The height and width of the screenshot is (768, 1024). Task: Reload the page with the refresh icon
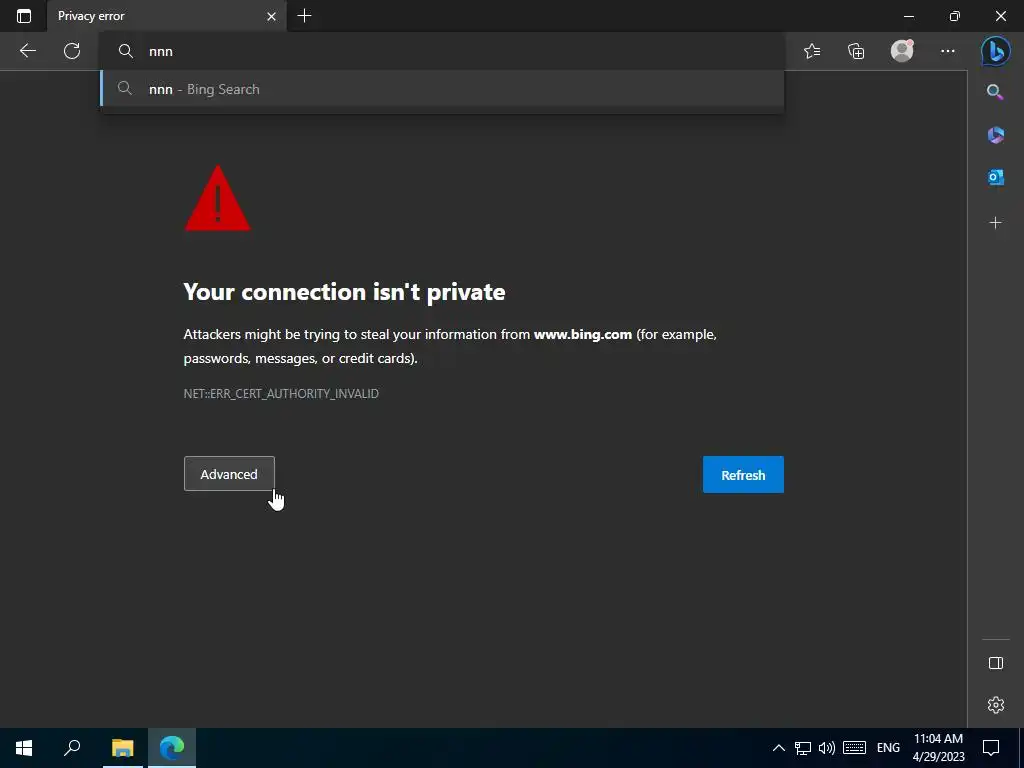pyautogui.click(x=72, y=51)
